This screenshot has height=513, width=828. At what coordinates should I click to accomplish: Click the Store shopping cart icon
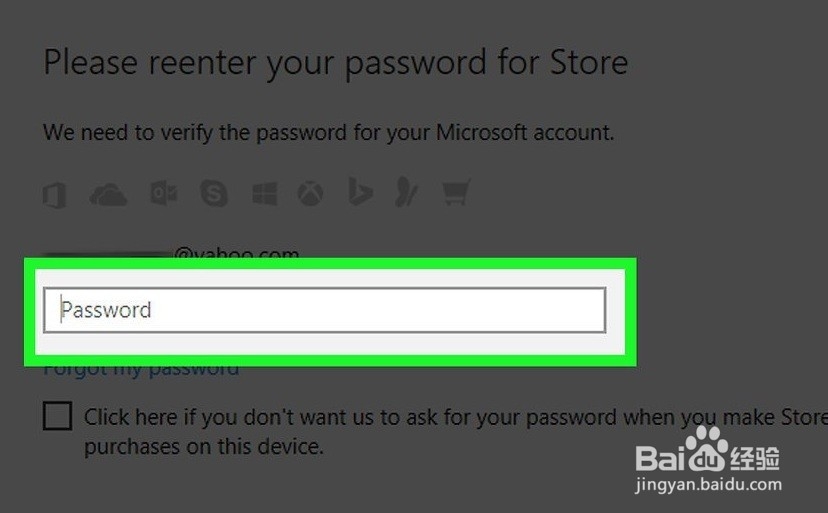click(456, 192)
